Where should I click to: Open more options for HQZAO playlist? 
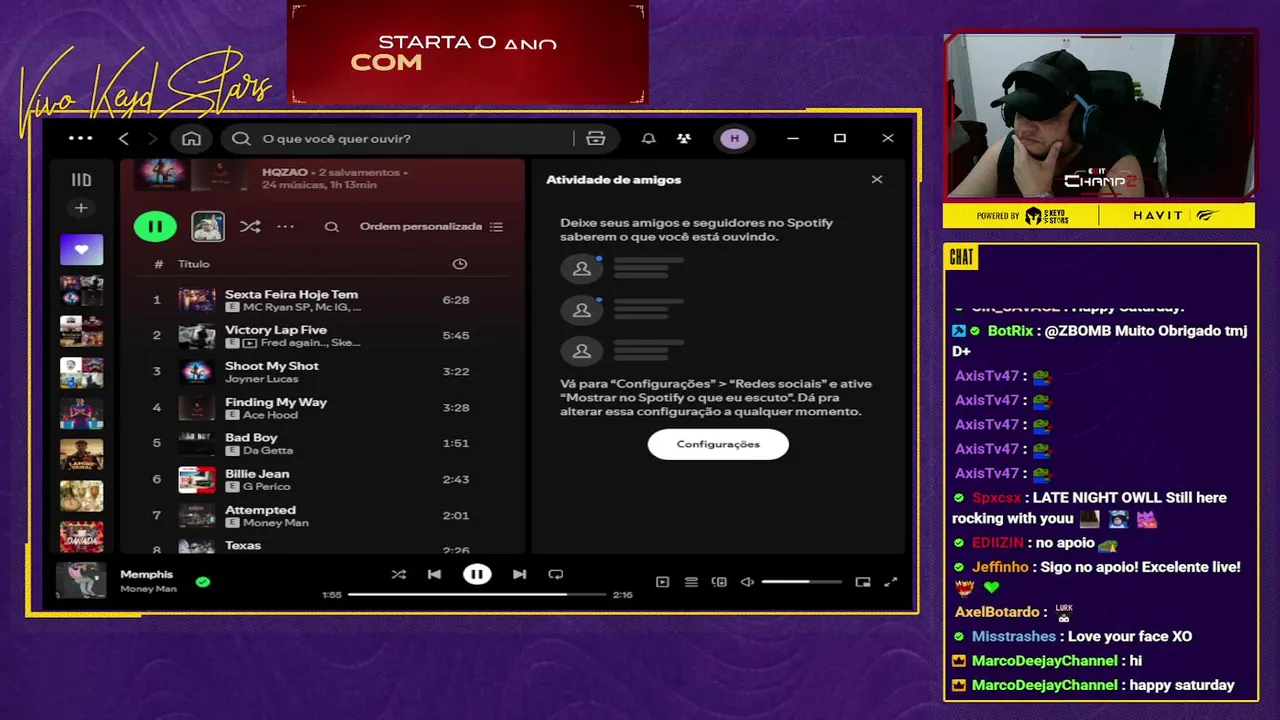coord(286,226)
